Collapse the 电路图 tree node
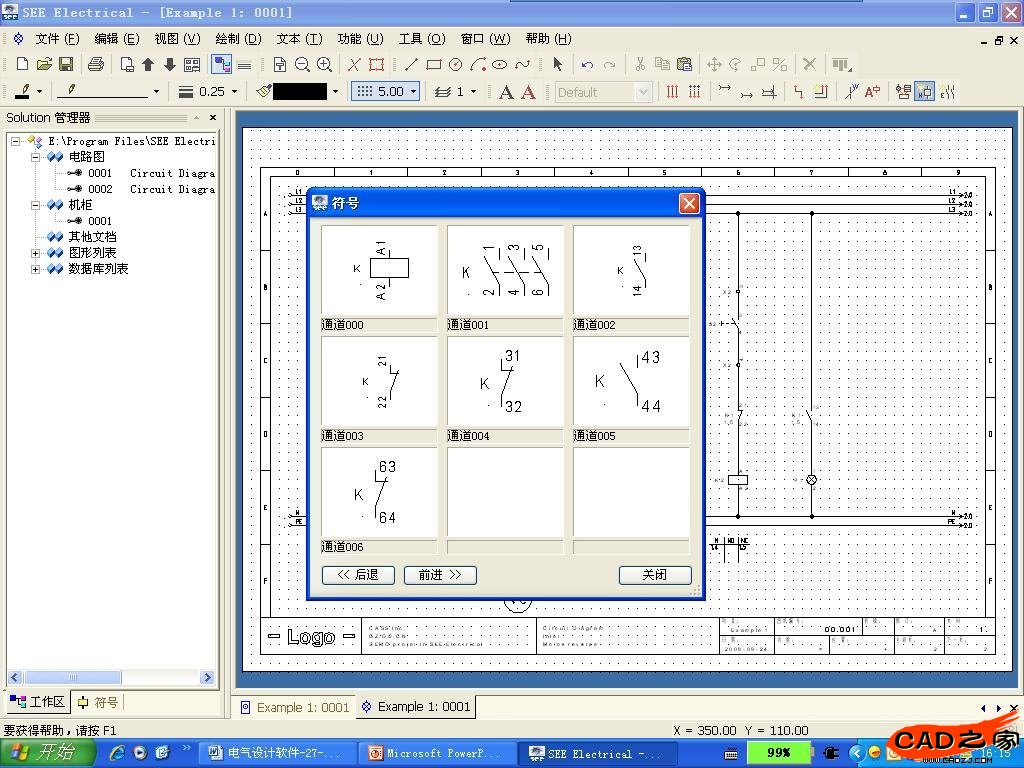 coord(36,157)
